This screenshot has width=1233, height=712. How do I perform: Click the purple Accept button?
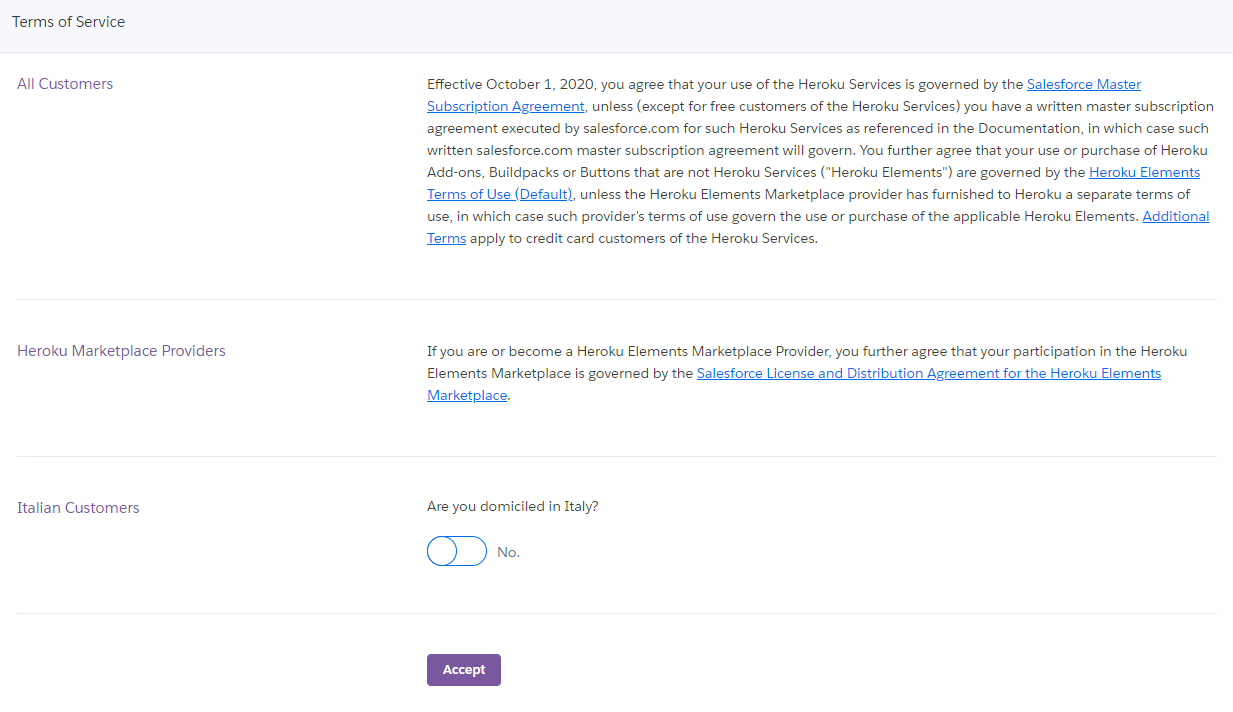(464, 670)
